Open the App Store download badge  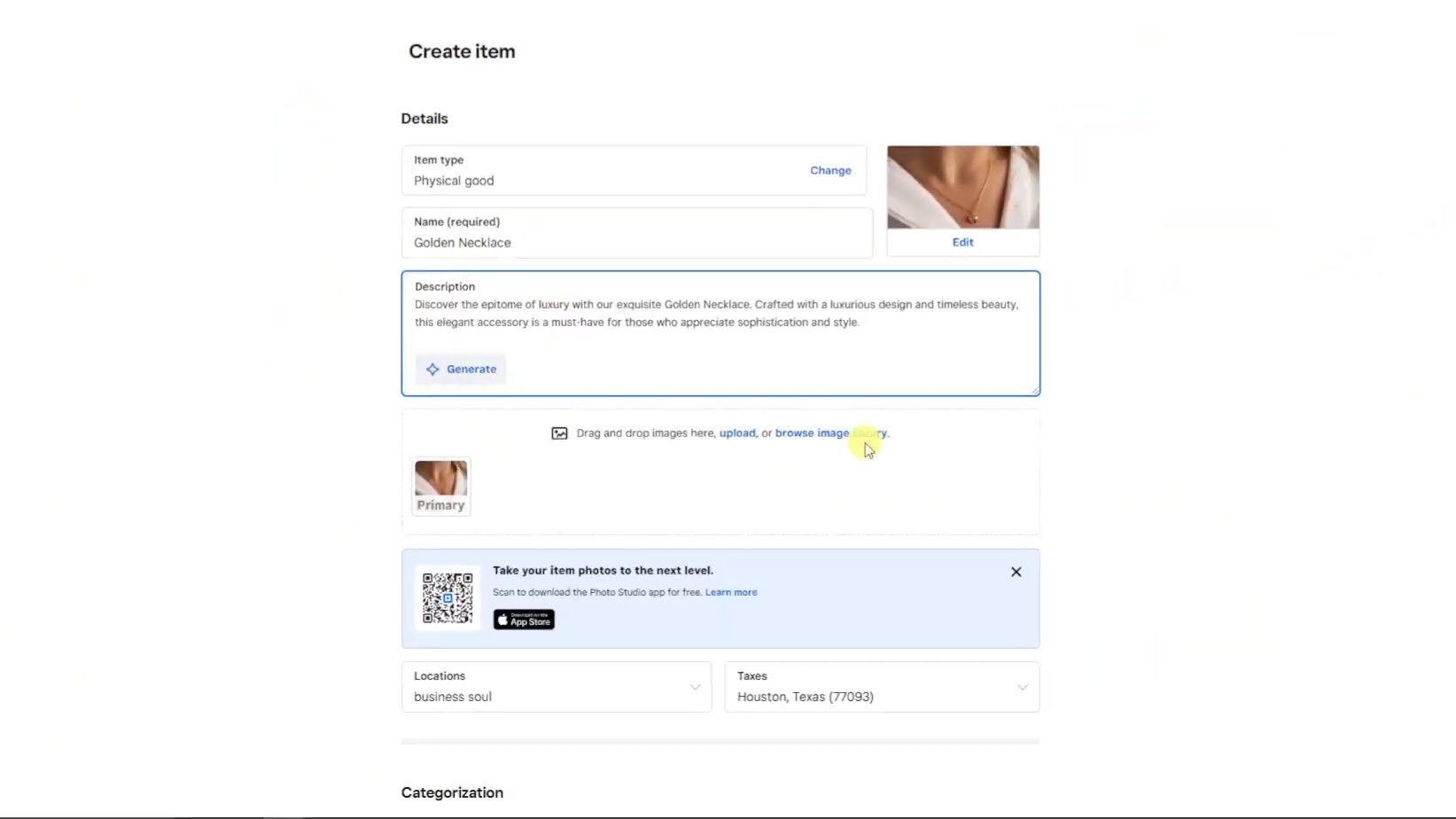tap(524, 620)
